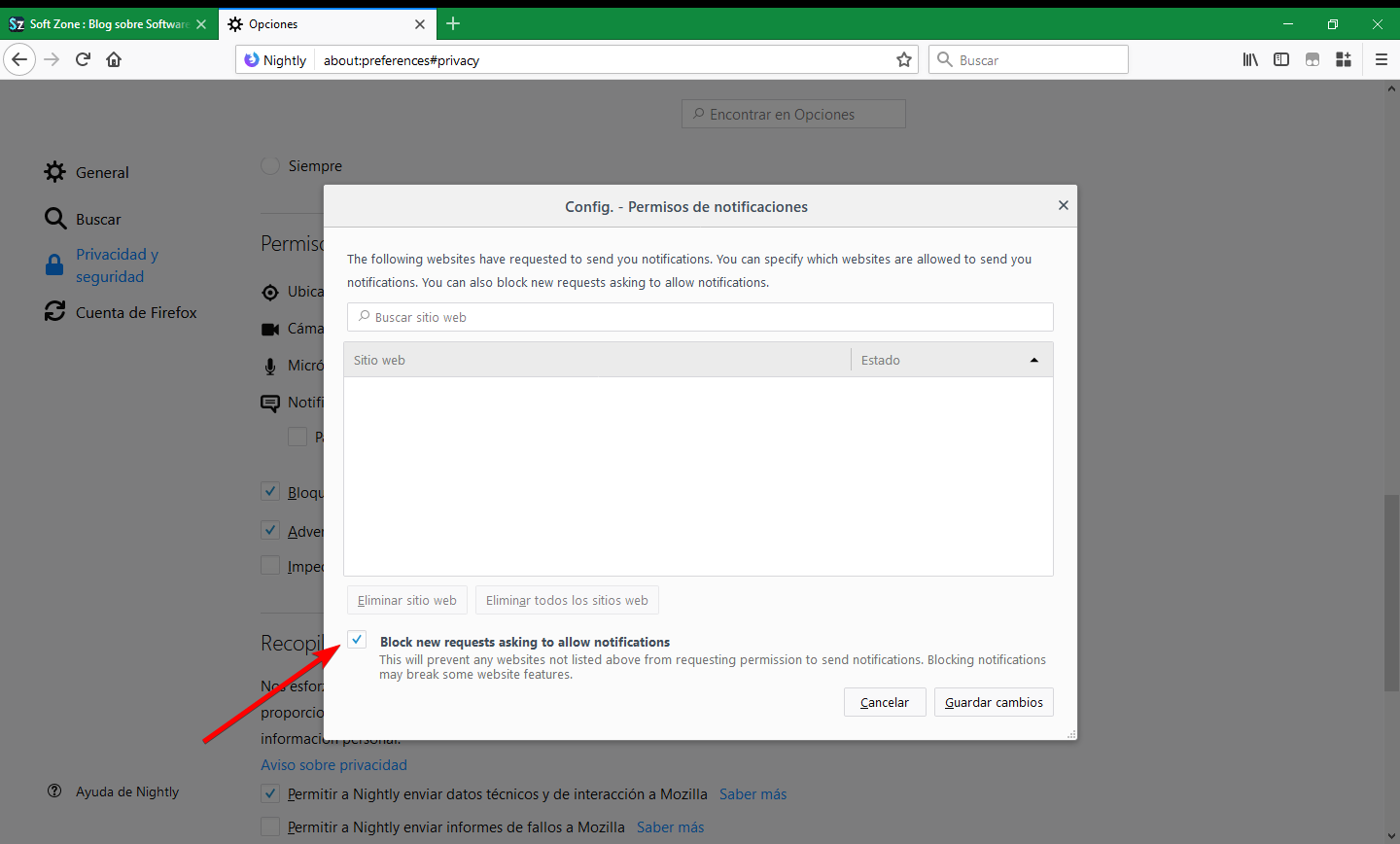Screen dimensions: 1400x844
Task: Close the notification permissions dialog
Action: [x=1063, y=205]
